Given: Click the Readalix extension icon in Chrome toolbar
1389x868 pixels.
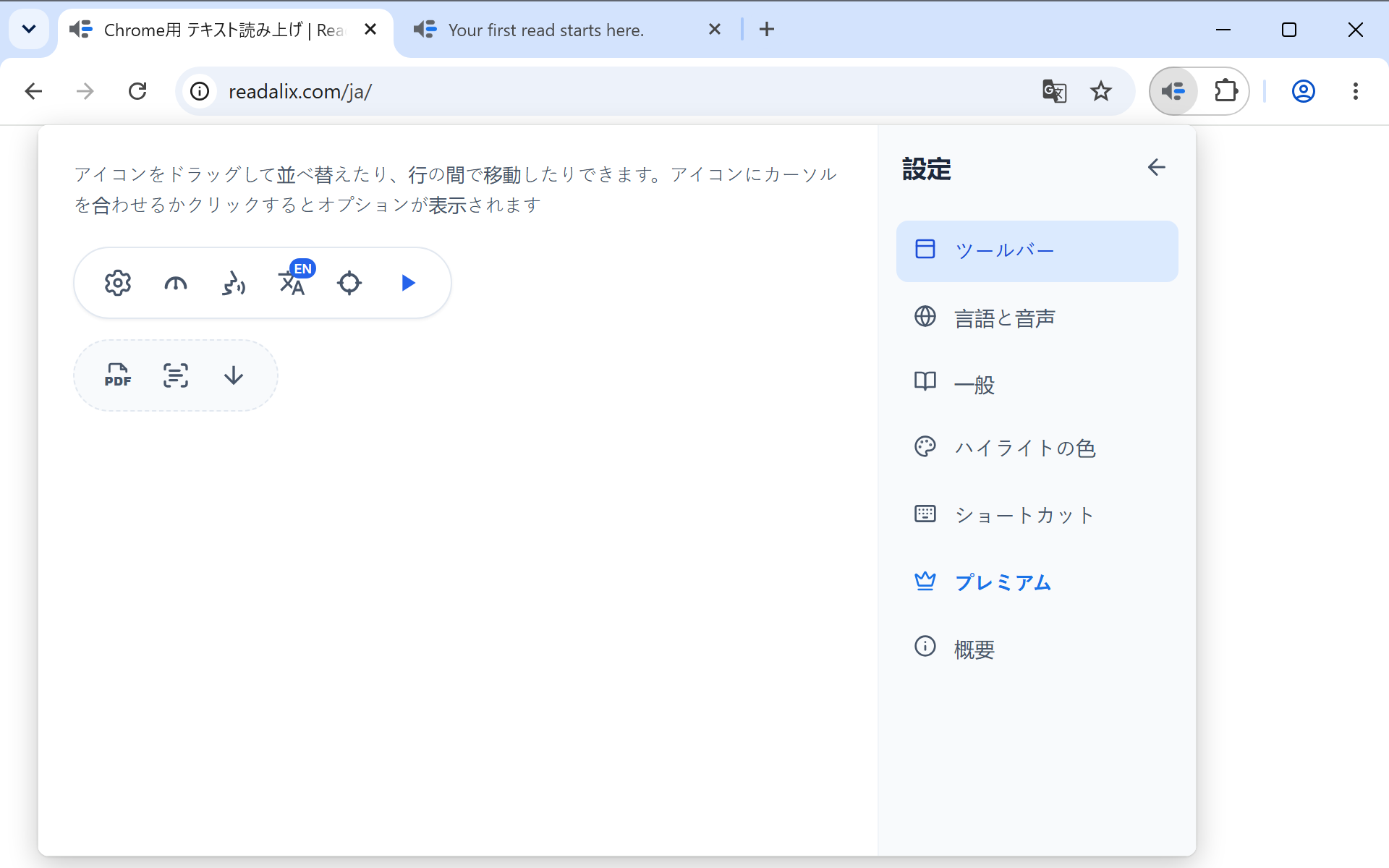Looking at the screenshot, I should [1173, 91].
